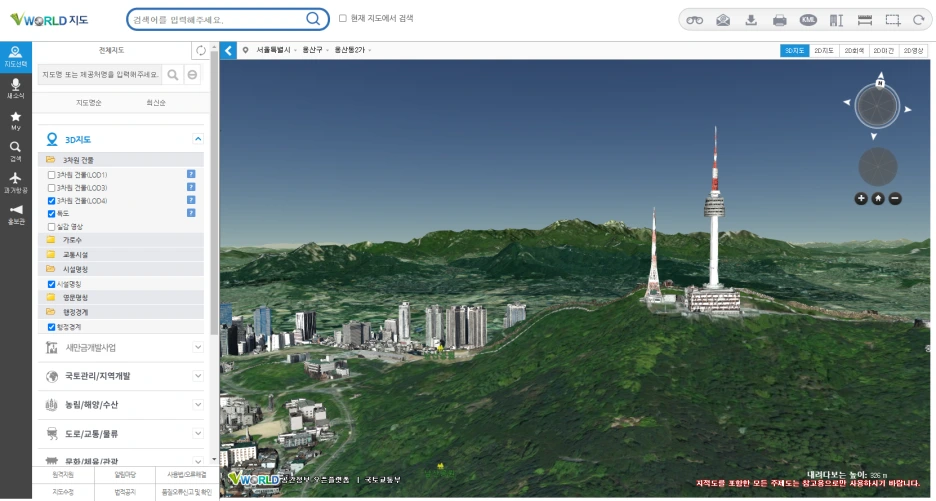Open the 원격지원 link
This screenshot has height=501, width=936.
(x=63, y=475)
